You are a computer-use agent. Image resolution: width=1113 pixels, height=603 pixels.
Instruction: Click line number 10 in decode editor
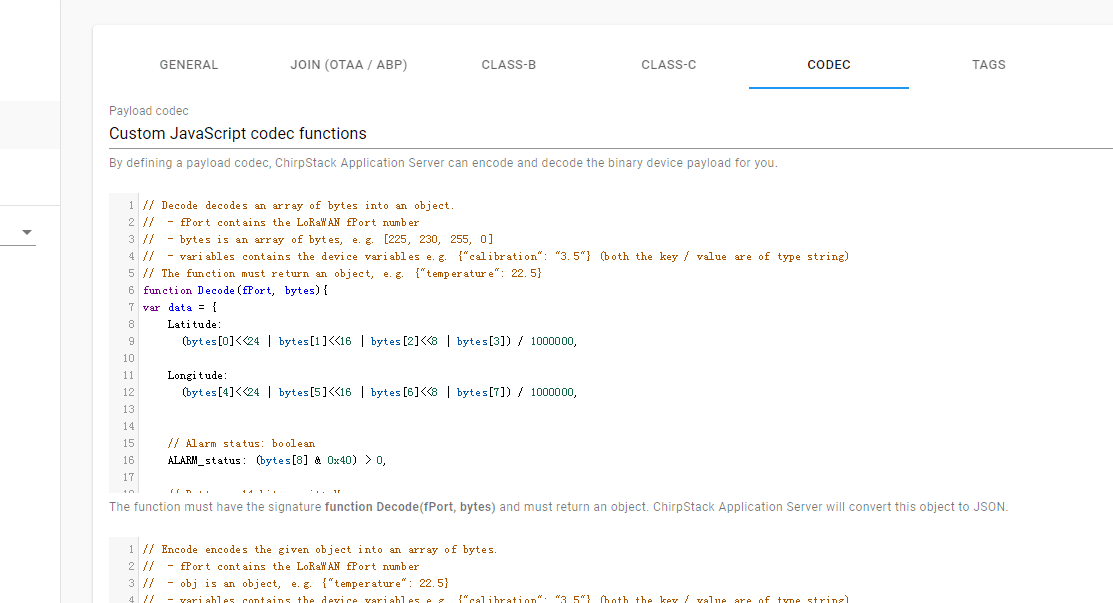tap(128, 358)
